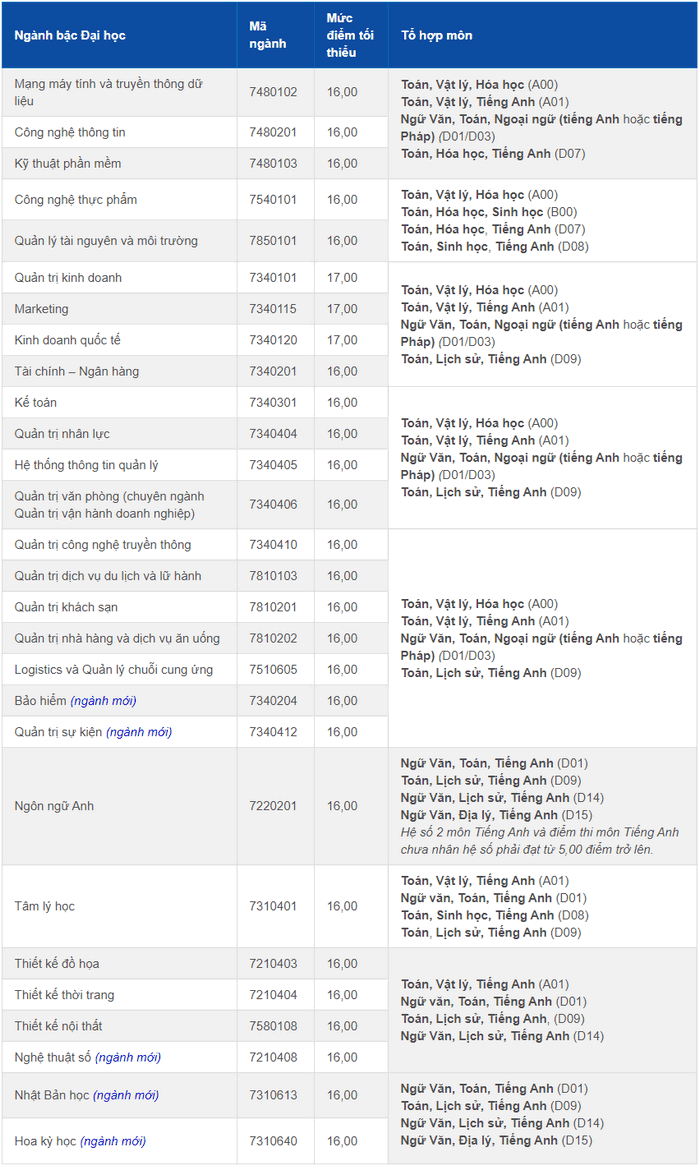Screen dimensions: 700x1166
Task: Click '(ngành mới)' next to Nghệ thuật số
Action: pos(128,1057)
